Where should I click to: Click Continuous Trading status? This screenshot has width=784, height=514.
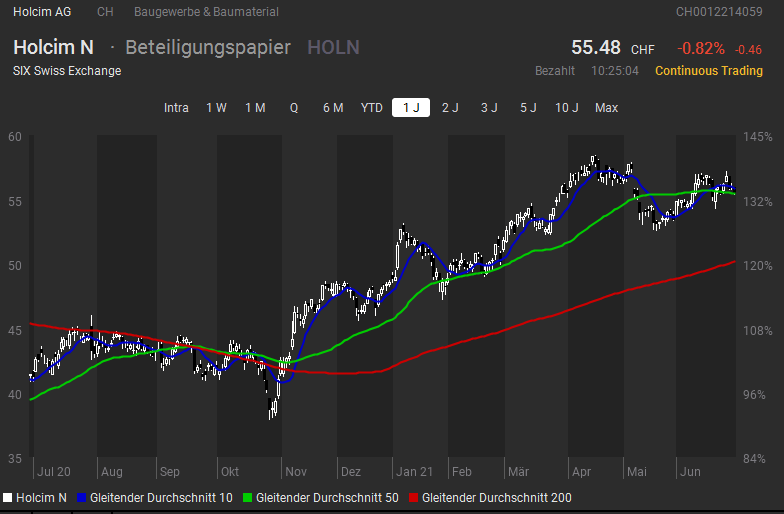tap(709, 70)
